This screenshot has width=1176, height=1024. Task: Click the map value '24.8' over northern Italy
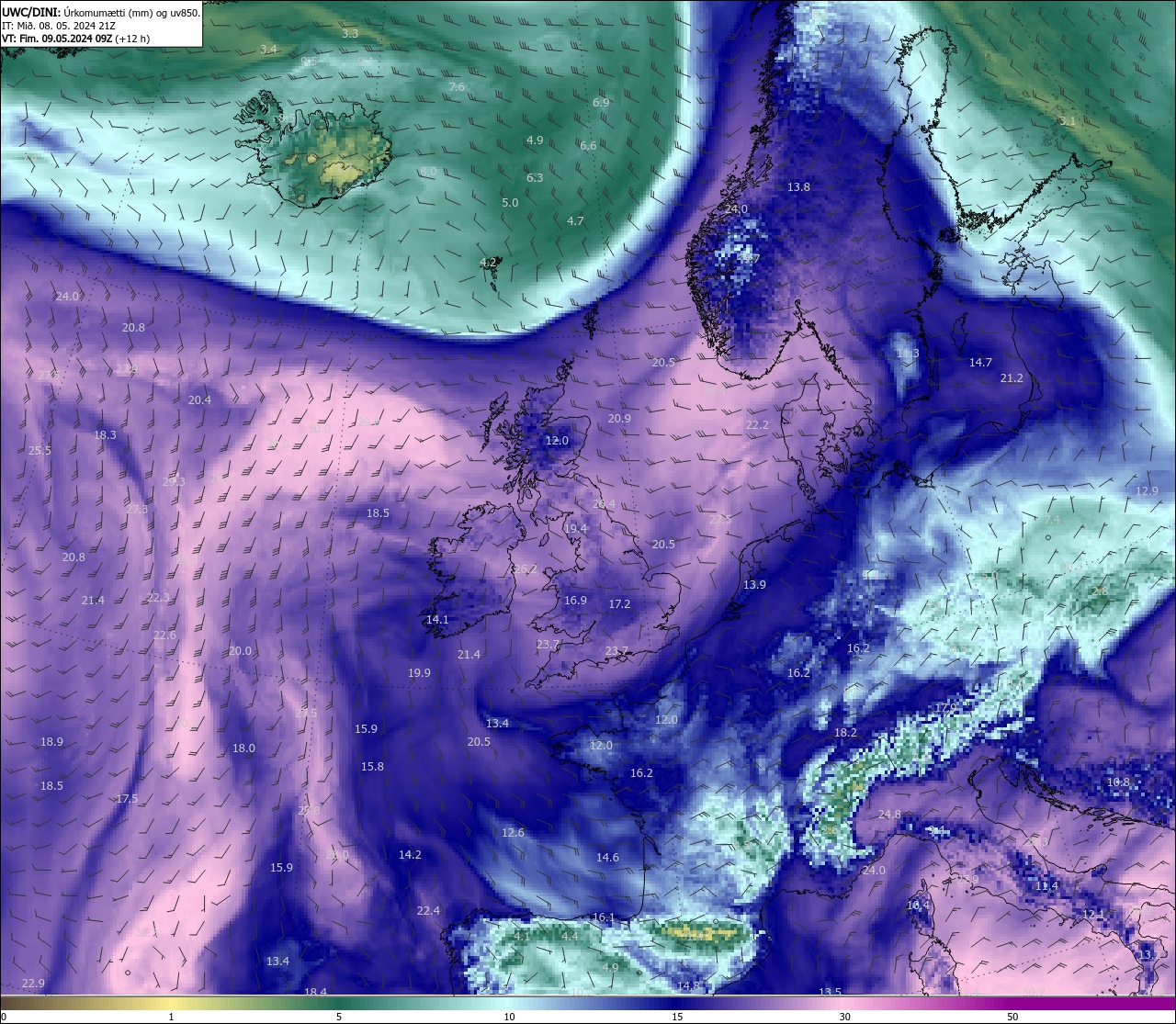tap(889, 816)
